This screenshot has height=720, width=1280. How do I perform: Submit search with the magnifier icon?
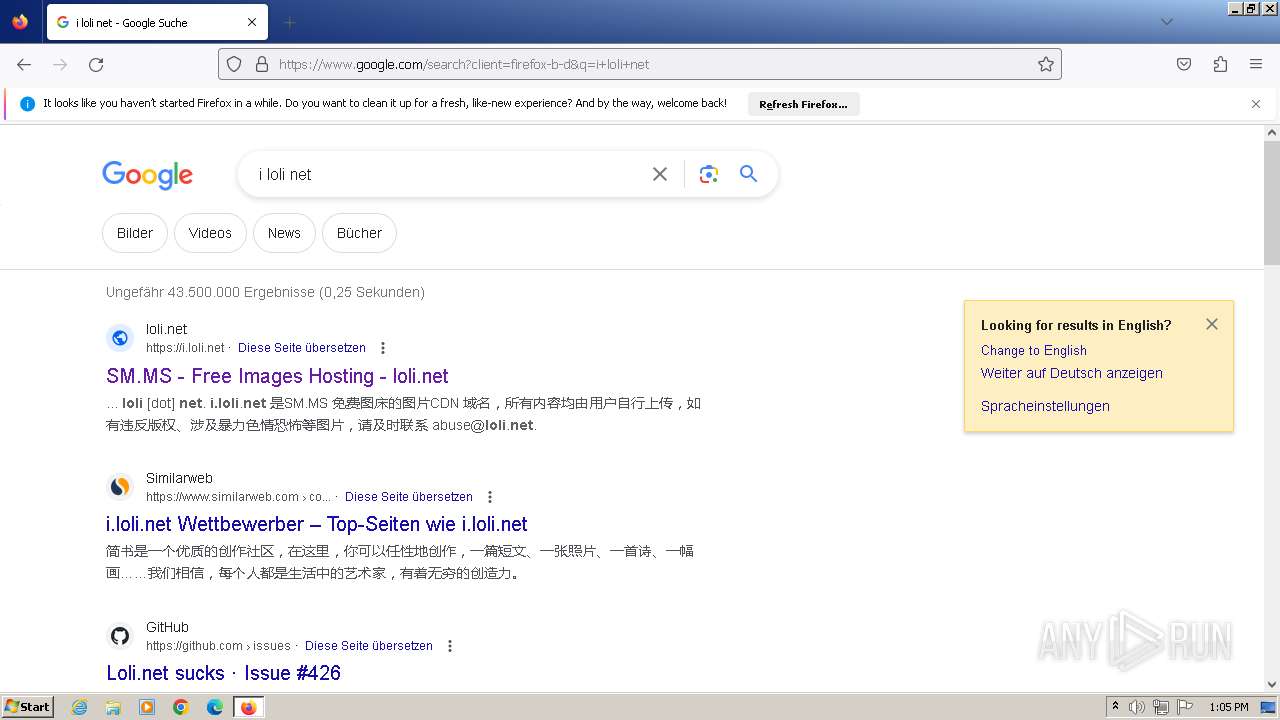point(748,174)
